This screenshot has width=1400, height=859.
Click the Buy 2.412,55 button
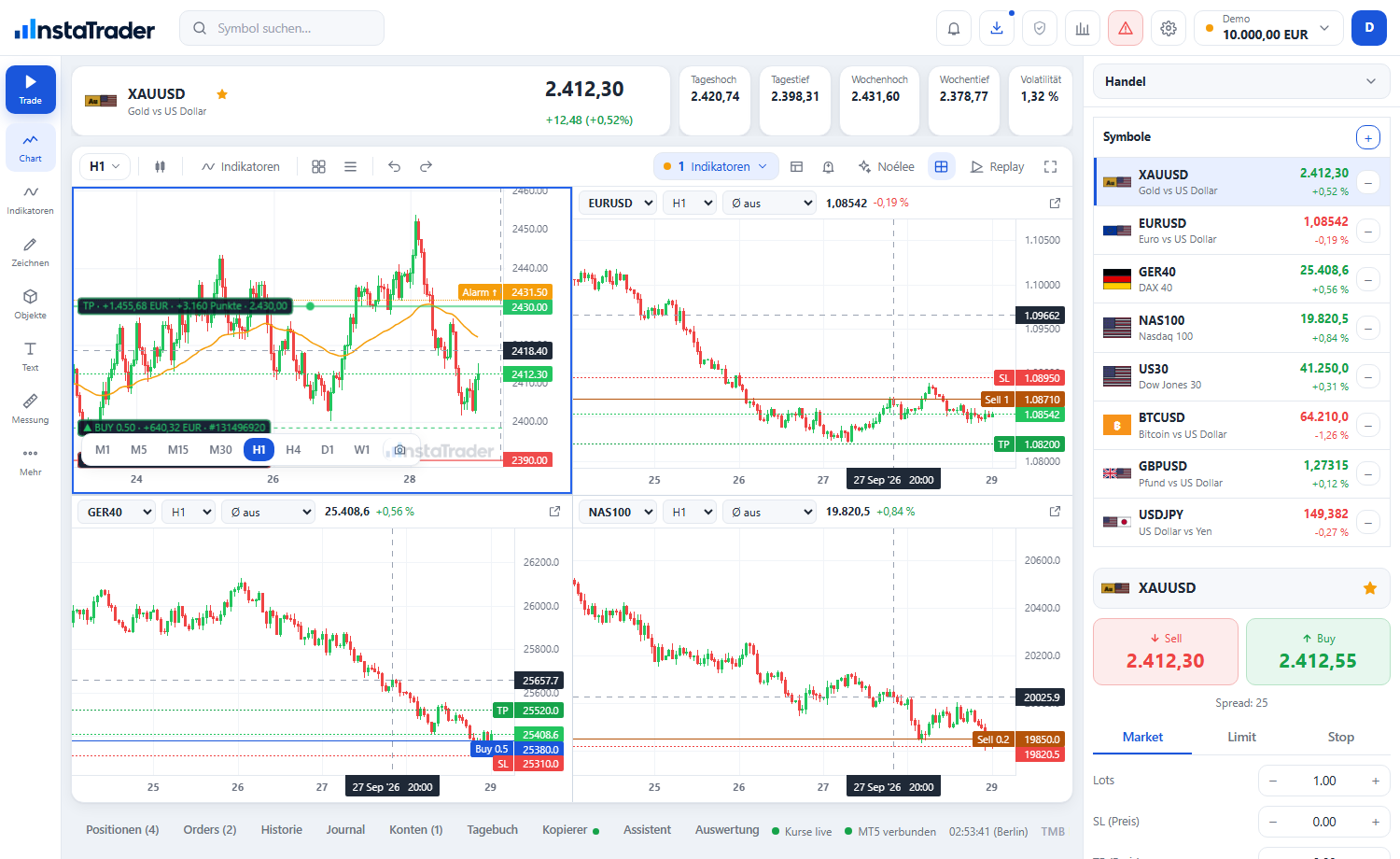click(x=1318, y=652)
